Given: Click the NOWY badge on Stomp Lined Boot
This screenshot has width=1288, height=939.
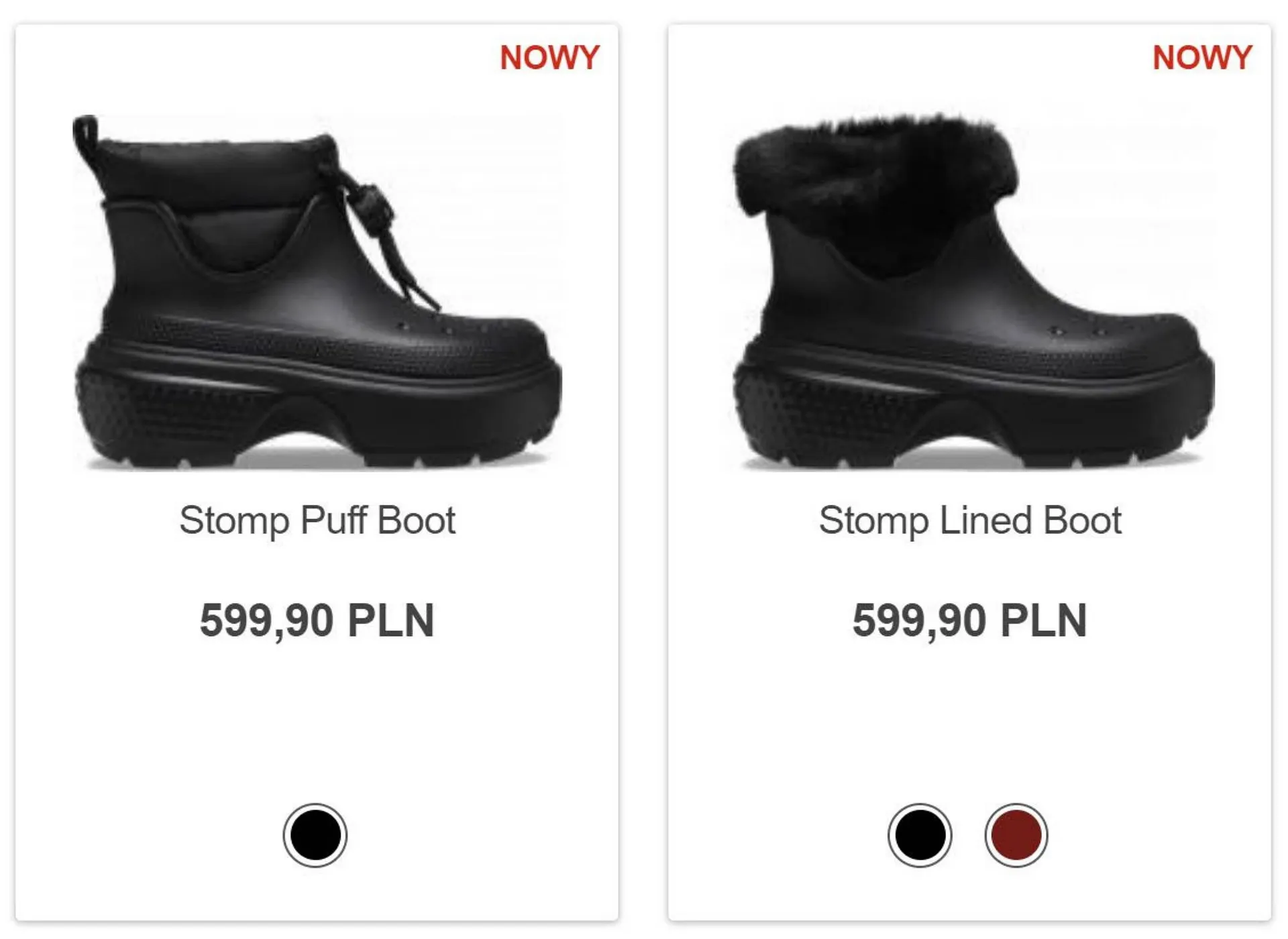Looking at the screenshot, I should 1202,58.
